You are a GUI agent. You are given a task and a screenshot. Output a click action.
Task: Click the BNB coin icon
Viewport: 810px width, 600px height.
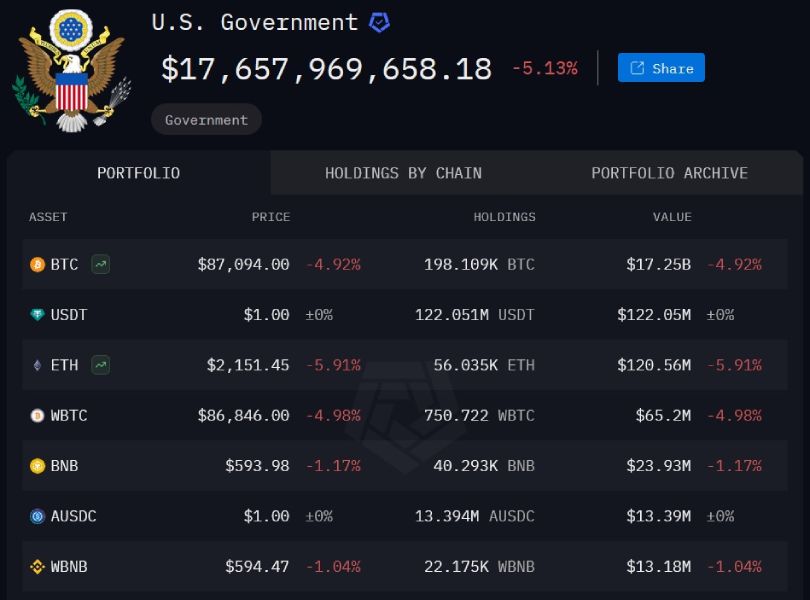tap(38, 465)
